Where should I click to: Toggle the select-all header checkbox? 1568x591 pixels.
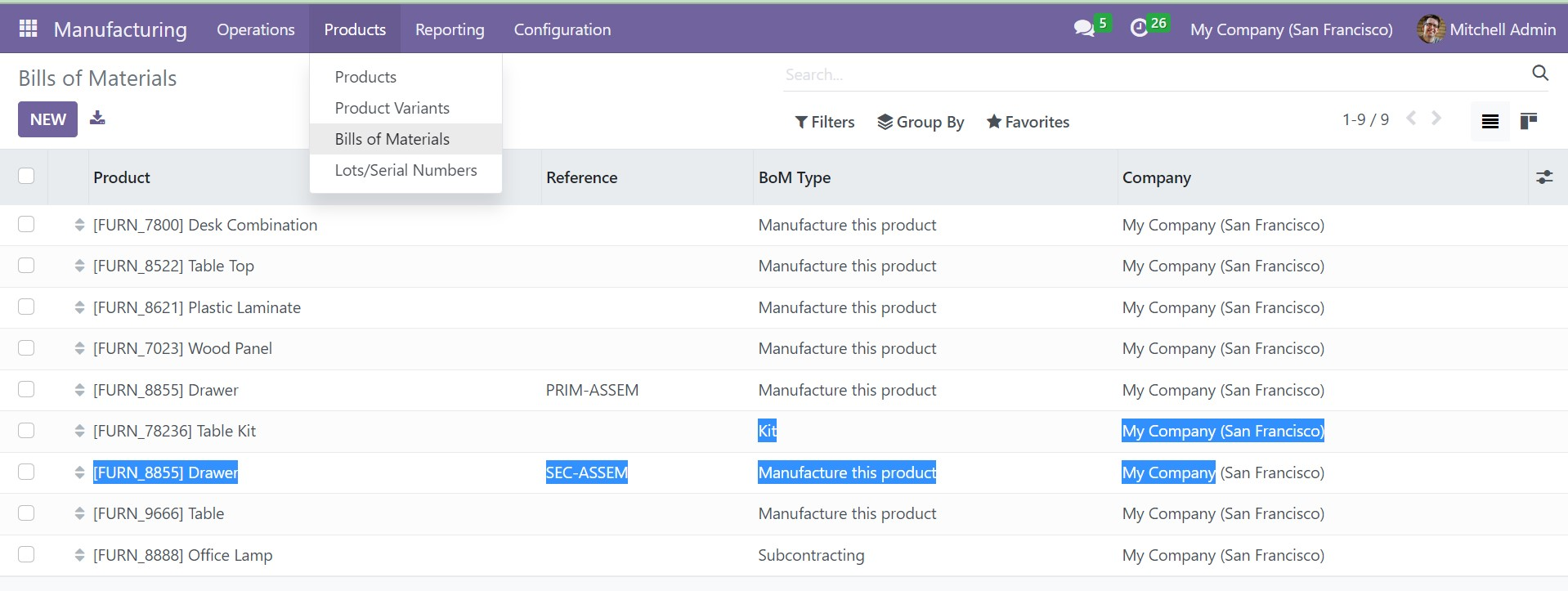pyautogui.click(x=26, y=176)
